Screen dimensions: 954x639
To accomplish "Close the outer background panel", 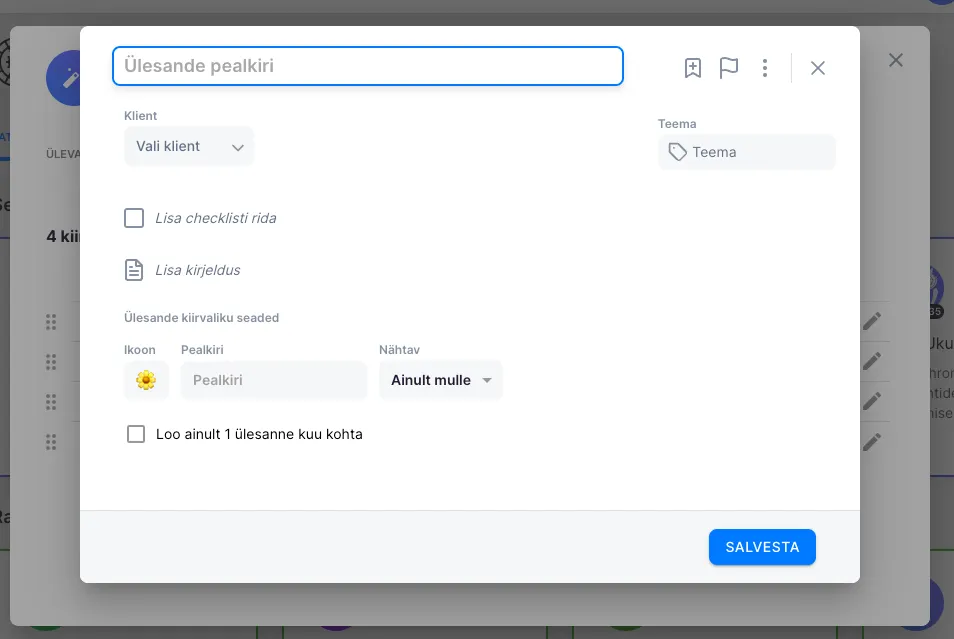I will [x=896, y=60].
